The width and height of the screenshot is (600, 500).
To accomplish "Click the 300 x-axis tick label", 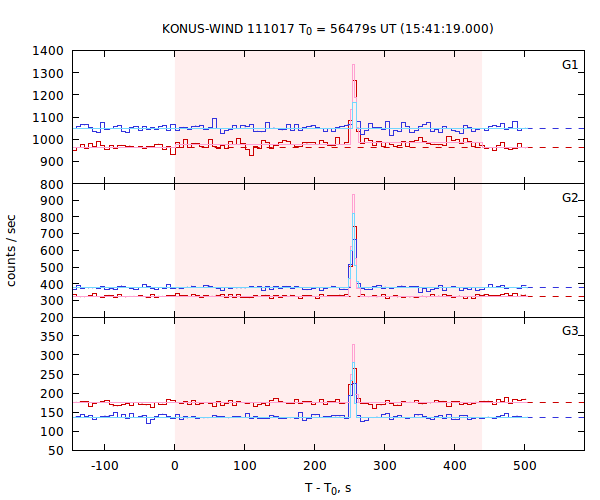I will 385,466.
